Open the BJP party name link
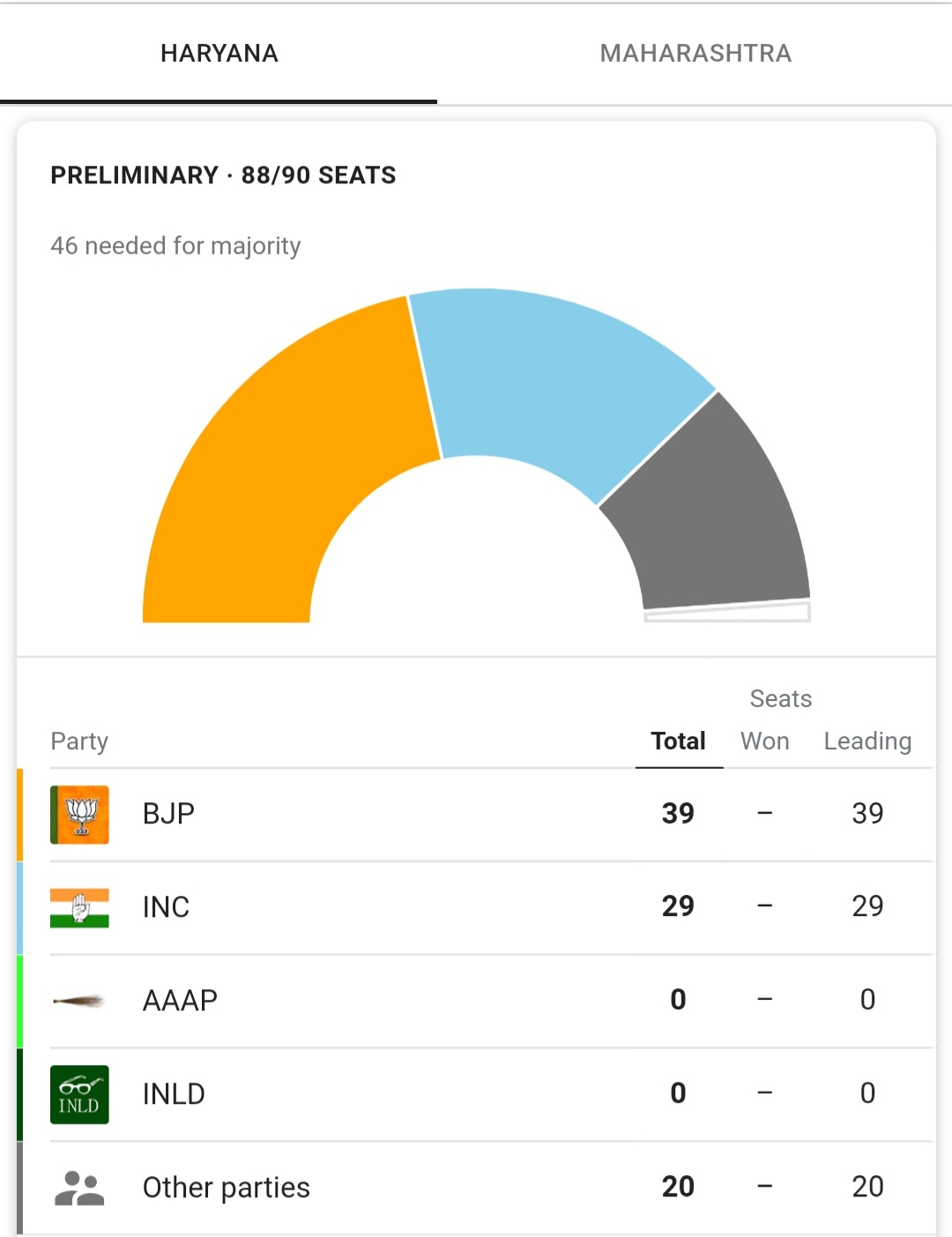The image size is (952, 1237). pos(168,814)
